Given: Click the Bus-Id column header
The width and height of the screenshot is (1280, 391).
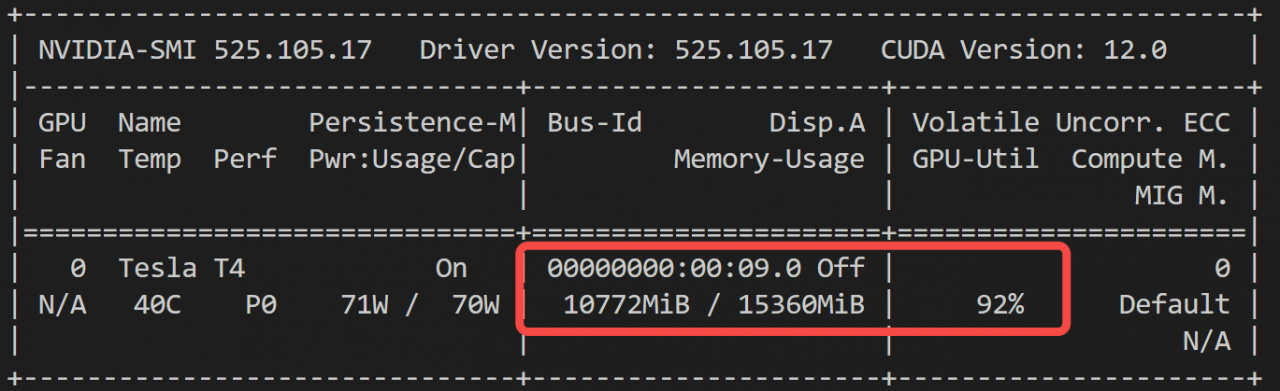Looking at the screenshot, I should point(594,123).
